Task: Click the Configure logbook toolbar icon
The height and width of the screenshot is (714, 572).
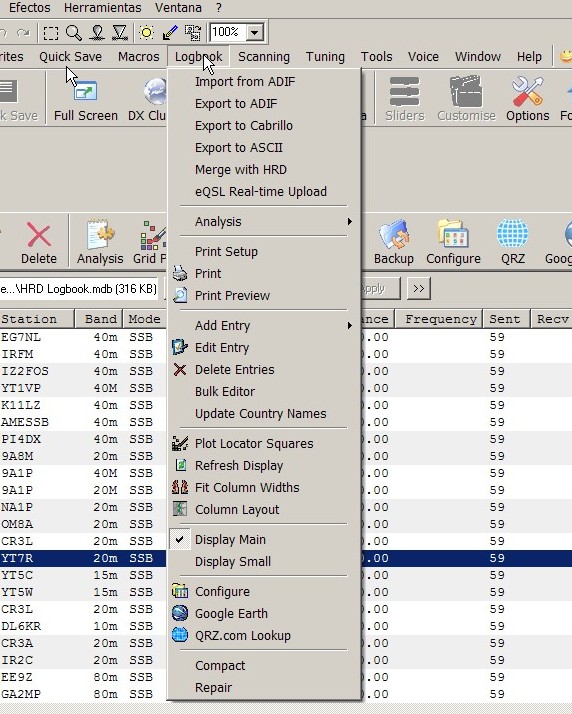Action: point(453,234)
